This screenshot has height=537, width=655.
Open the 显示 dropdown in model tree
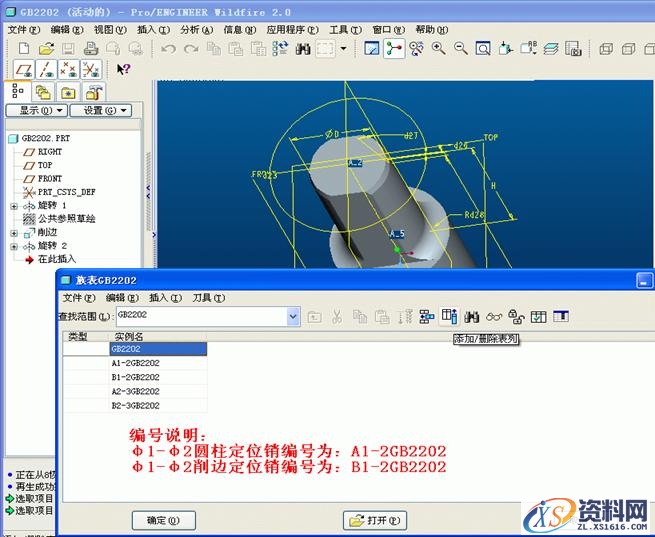pyautogui.click(x=36, y=111)
